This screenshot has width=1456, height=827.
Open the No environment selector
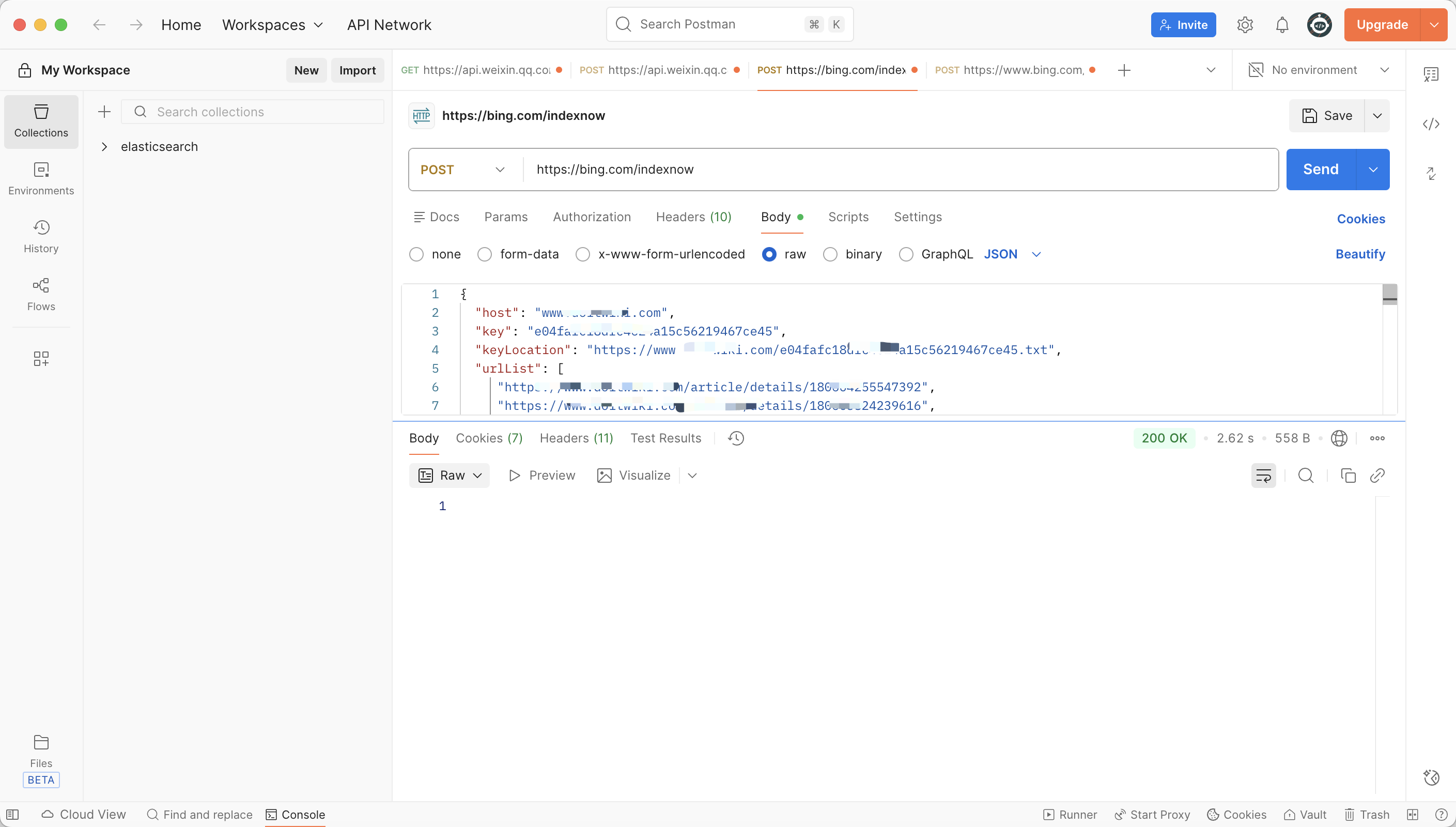[1318, 70]
